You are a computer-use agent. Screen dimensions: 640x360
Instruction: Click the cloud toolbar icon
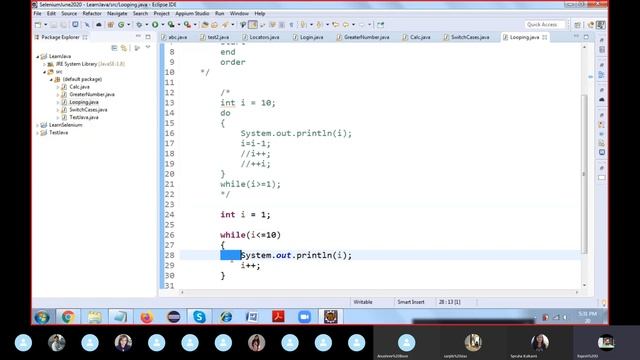(x=99, y=25)
